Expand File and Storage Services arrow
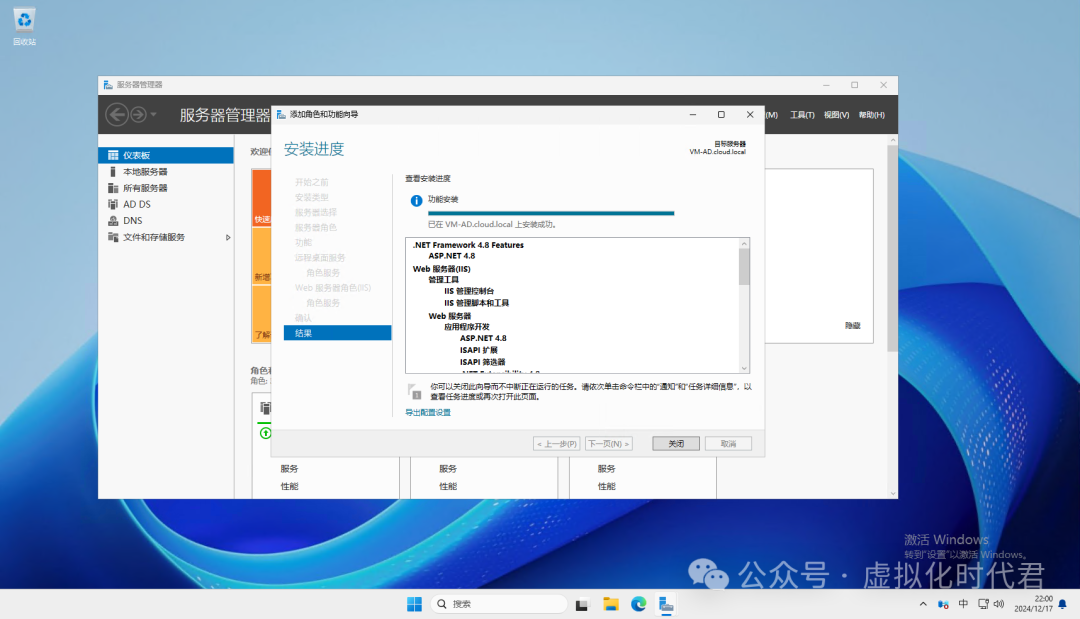The width and height of the screenshot is (1080, 619). click(x=228, y=237)
